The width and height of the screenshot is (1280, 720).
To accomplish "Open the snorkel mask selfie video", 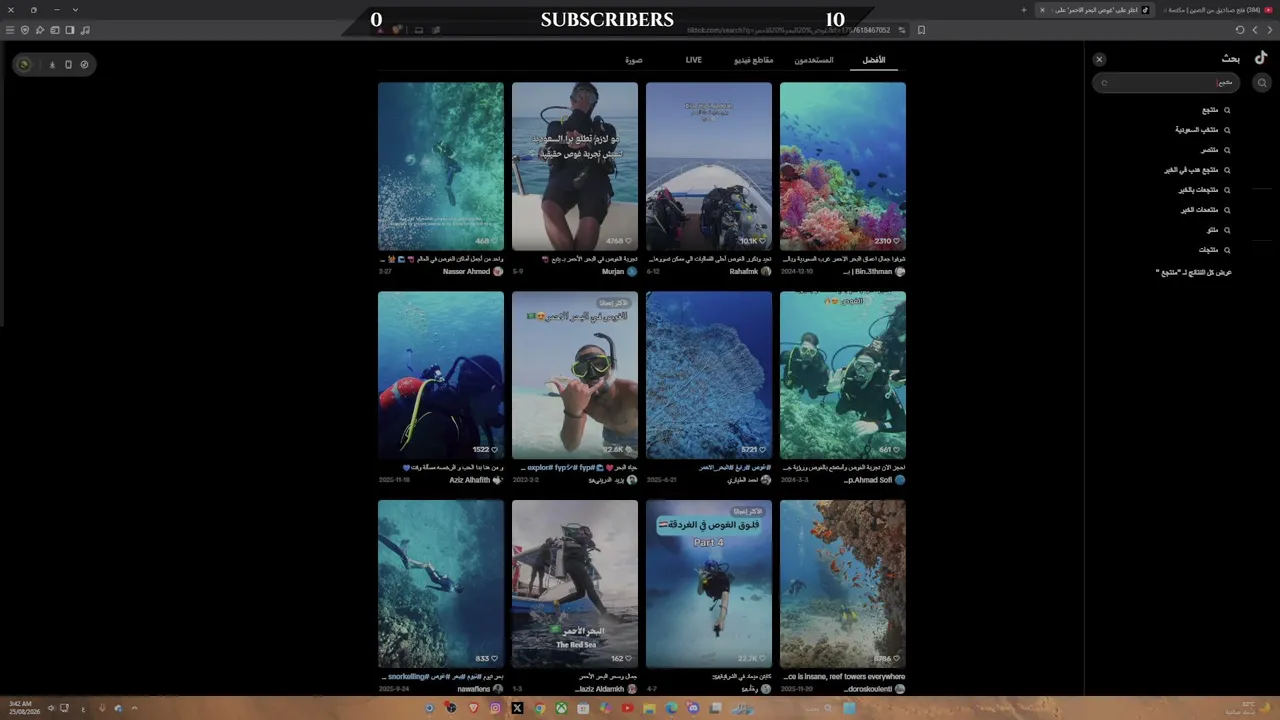I will click(x=575, y=375).
